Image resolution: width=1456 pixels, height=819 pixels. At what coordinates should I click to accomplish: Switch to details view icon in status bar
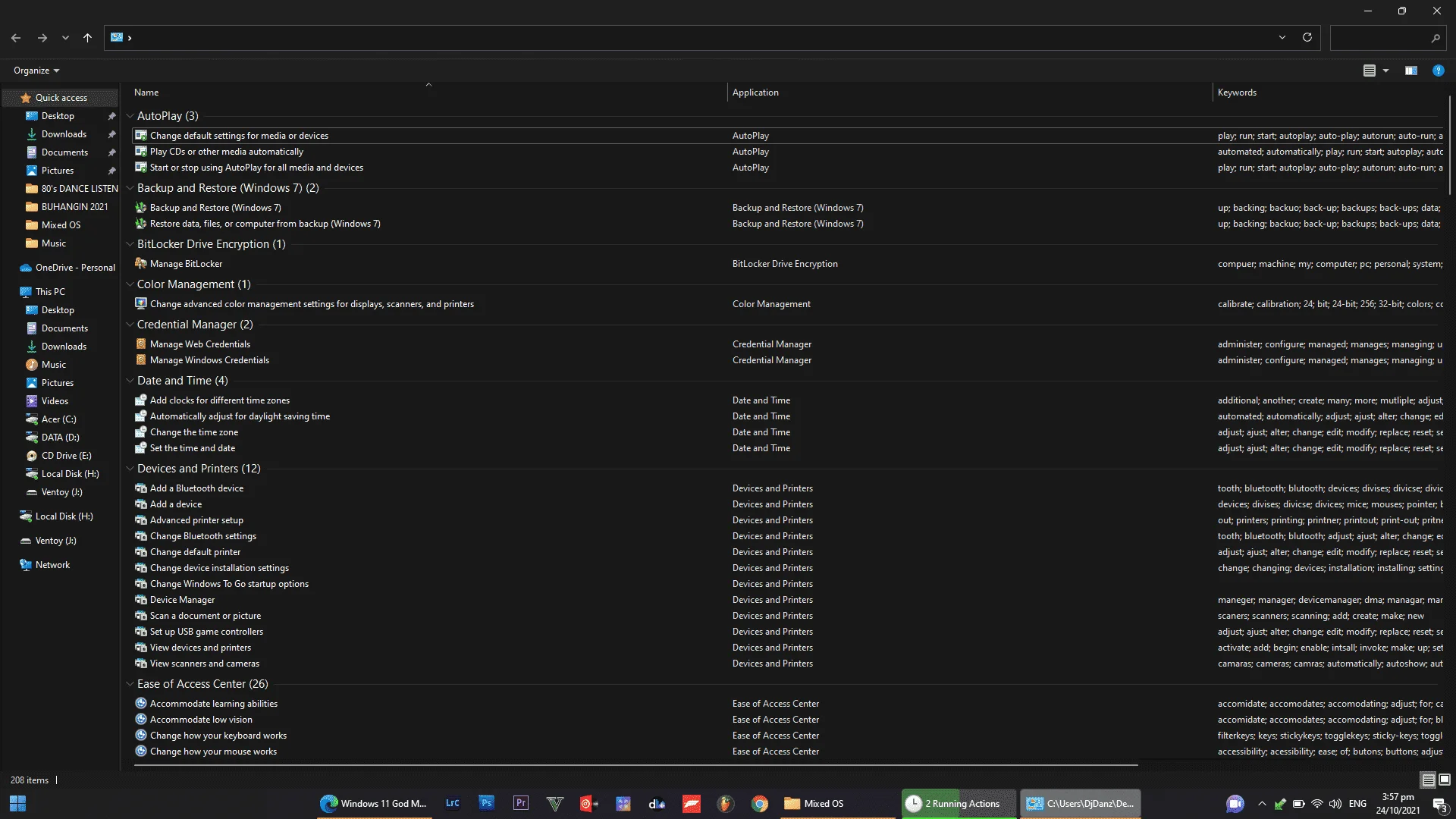point(1428,780)
